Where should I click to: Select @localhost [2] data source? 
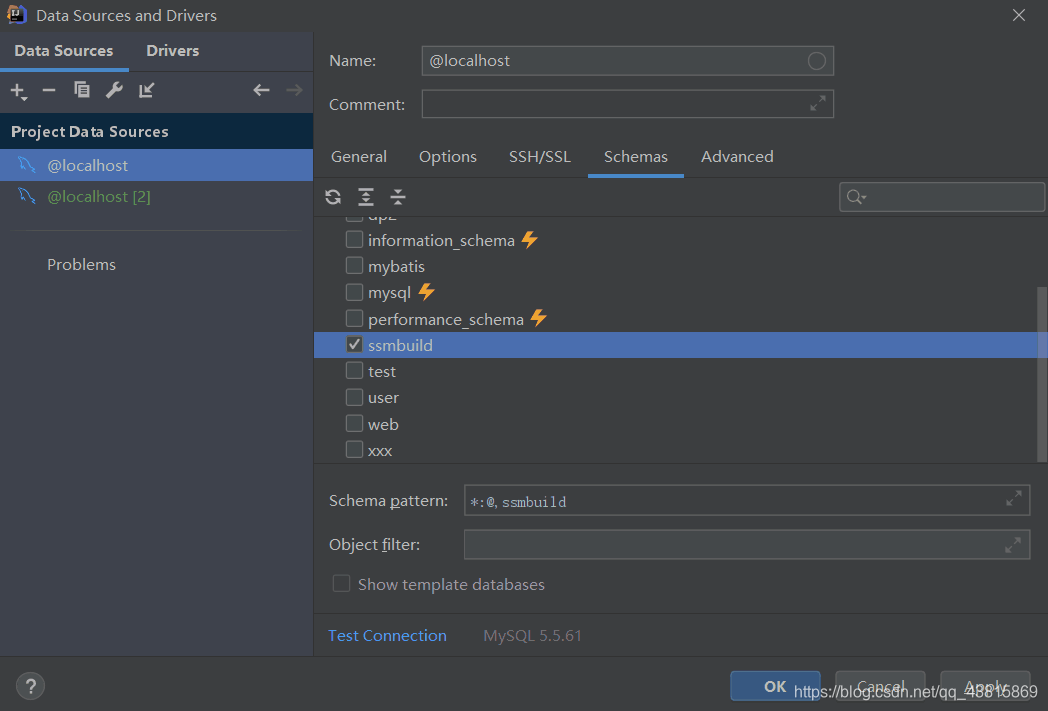[x=156, y=196]
